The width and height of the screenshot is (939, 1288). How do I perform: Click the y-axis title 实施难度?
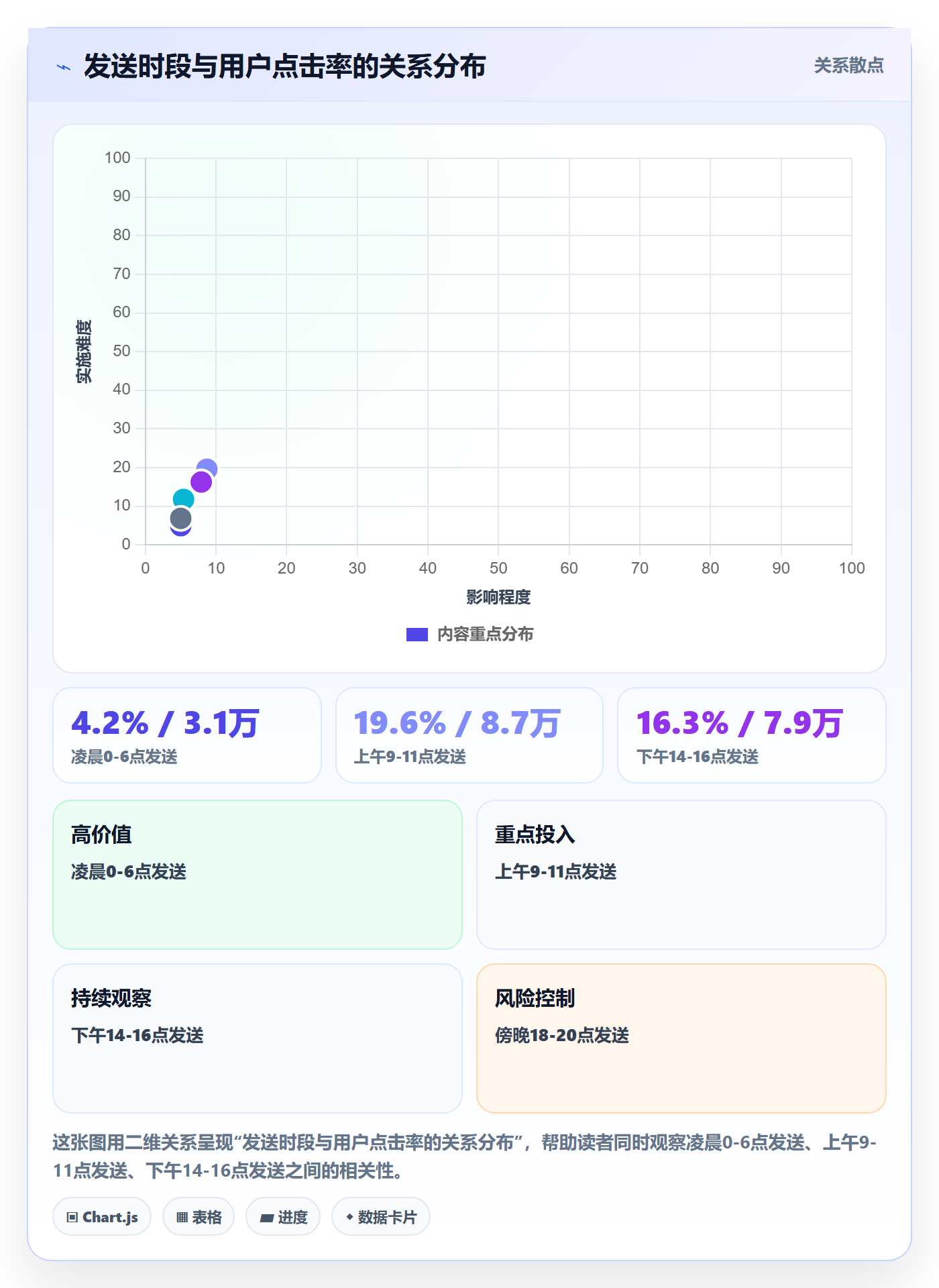pyautogui.click(x=84, y=352)
